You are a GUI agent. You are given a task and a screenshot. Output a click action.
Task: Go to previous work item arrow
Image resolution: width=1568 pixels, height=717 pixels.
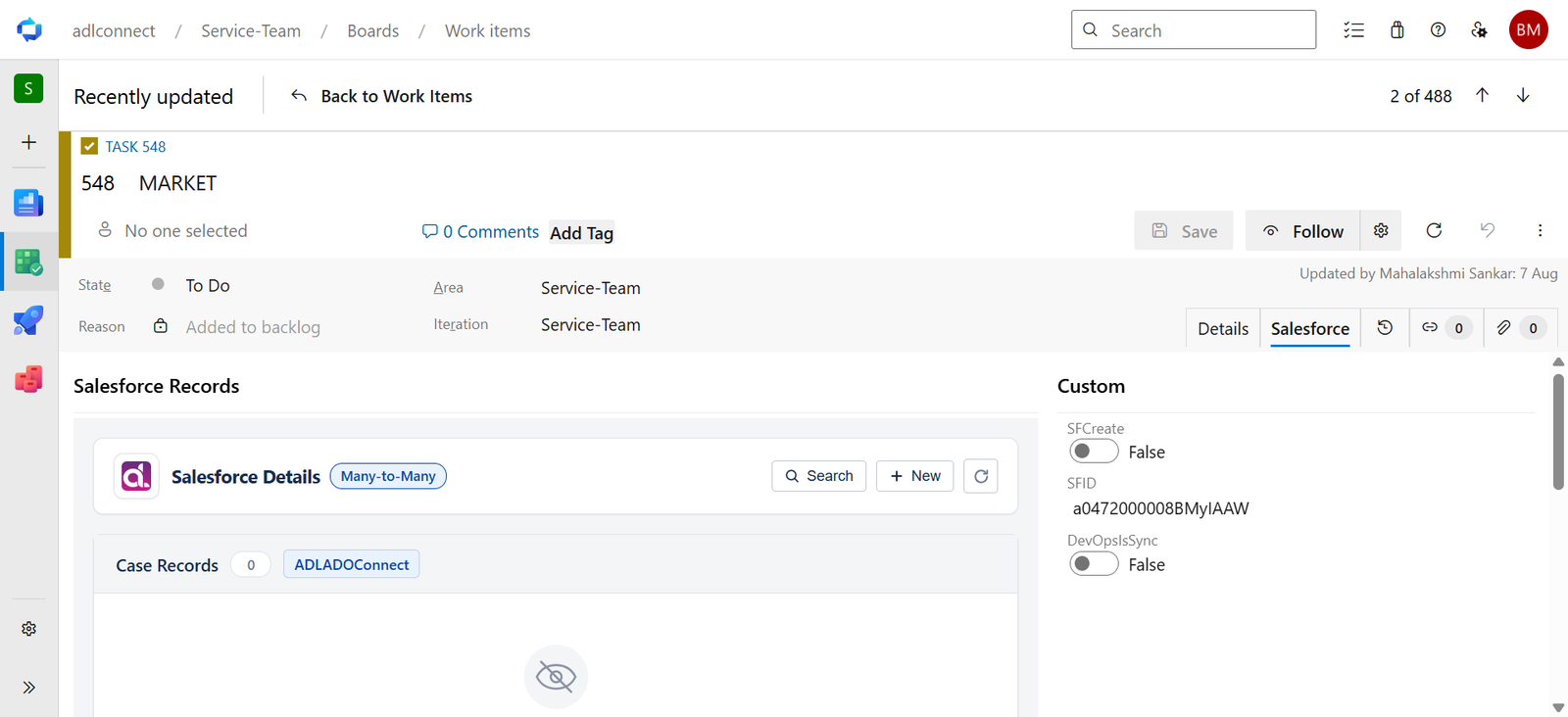click(x=1482, y=95)
